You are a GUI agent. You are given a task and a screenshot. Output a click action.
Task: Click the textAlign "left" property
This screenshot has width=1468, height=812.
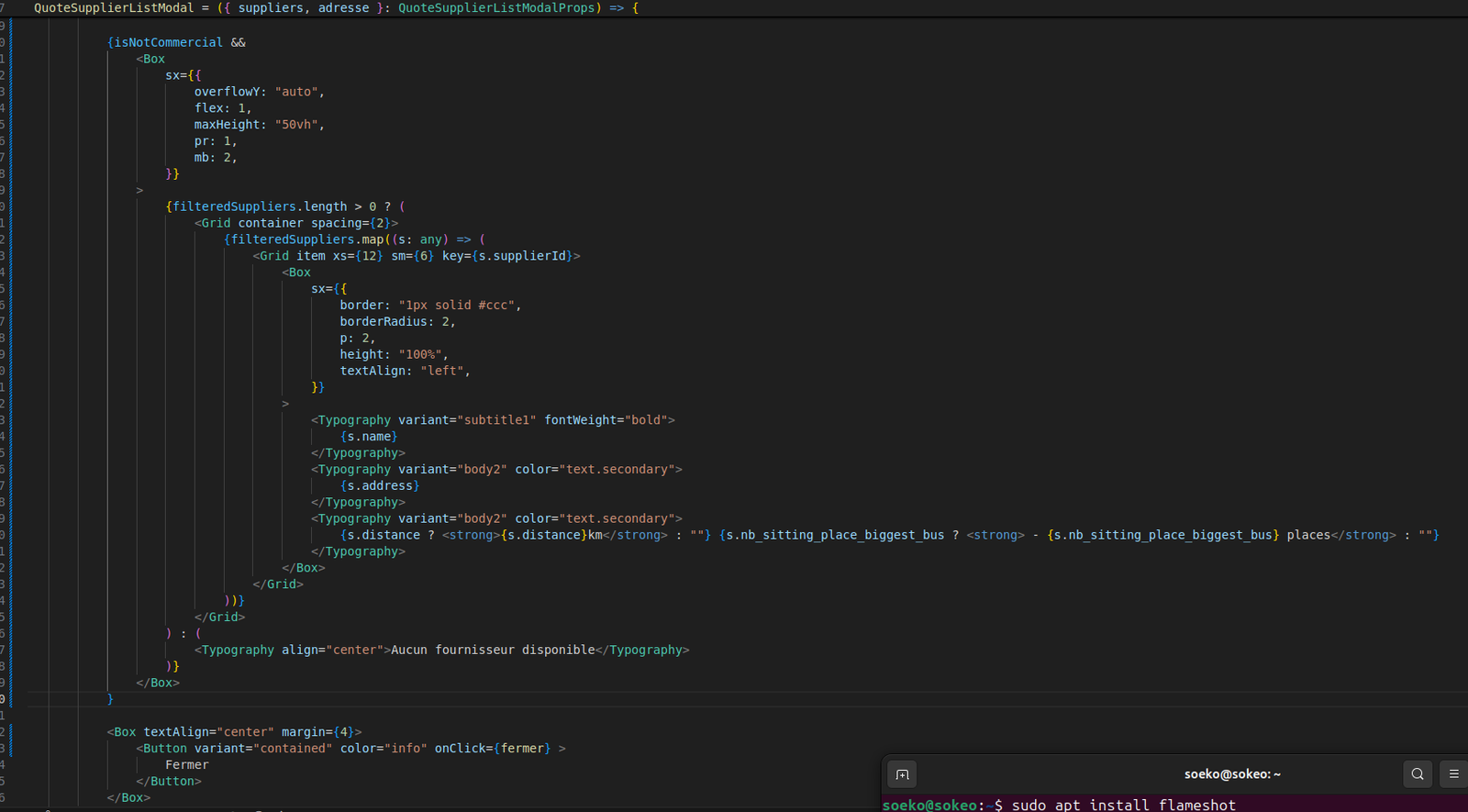coord(404,371)
